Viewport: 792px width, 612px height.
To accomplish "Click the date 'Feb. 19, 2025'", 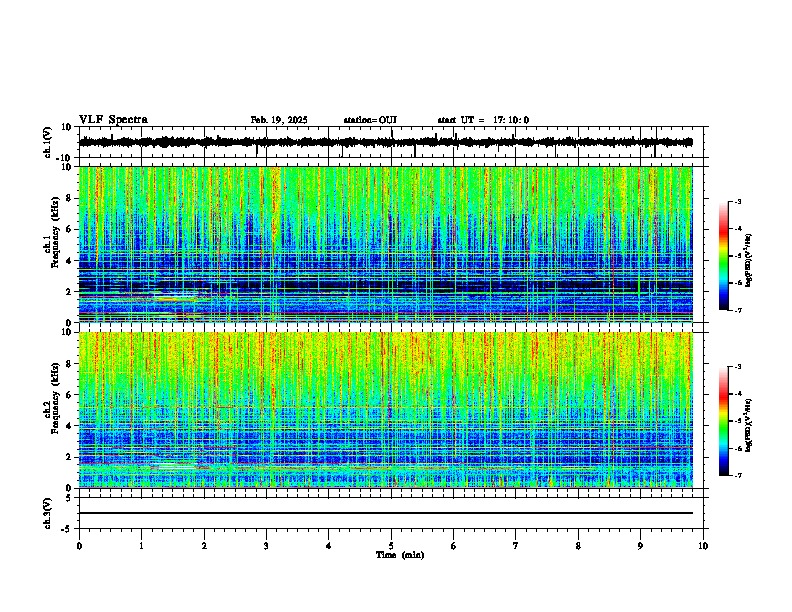I will (279, 120).
